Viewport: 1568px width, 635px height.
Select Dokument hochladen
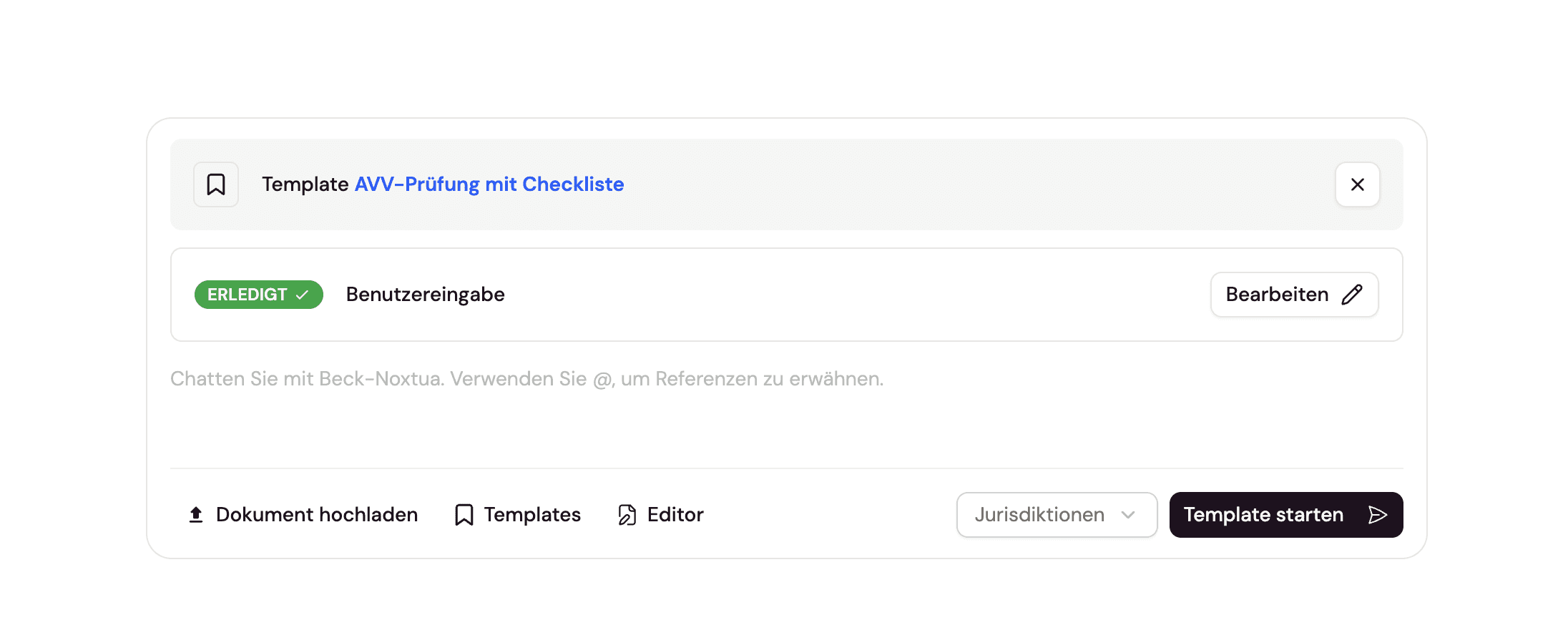(x=316, y=515)
